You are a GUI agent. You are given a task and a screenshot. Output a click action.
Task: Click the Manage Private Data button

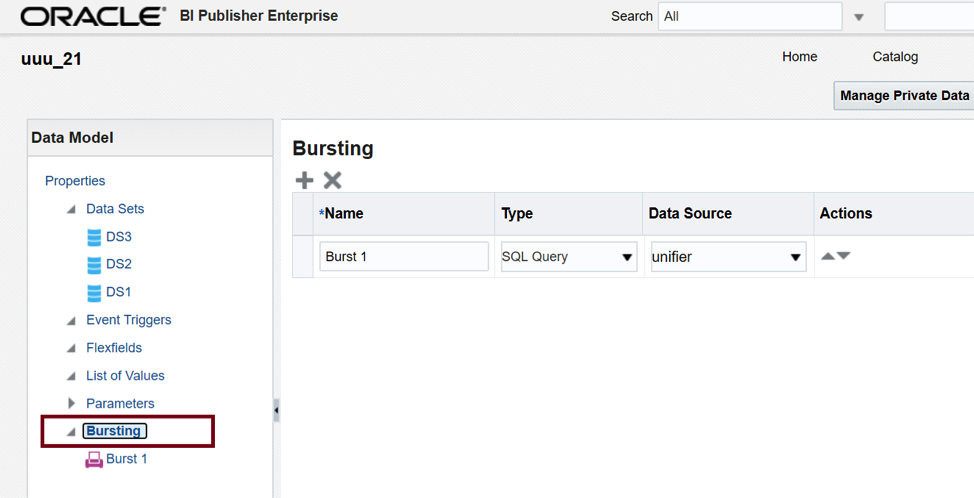point(904,96)
